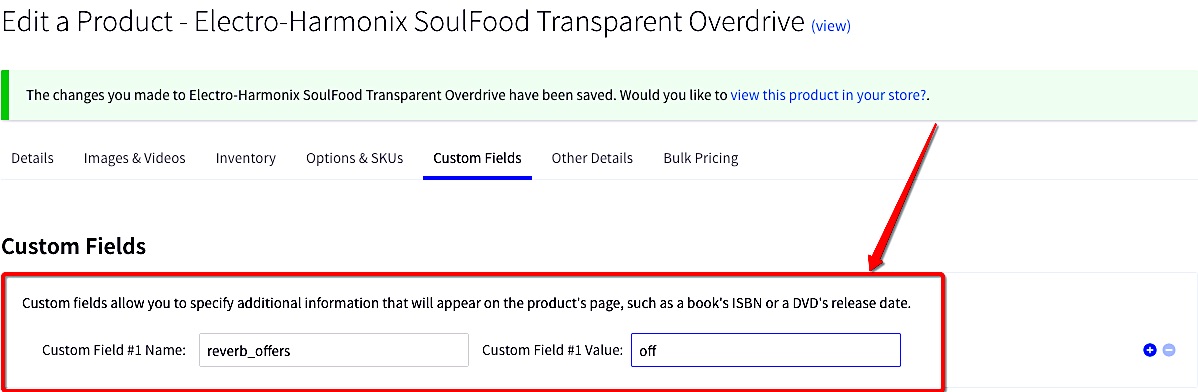Click the "Custom Field #1 Name:" label
1198x392 pixels.
114,351
